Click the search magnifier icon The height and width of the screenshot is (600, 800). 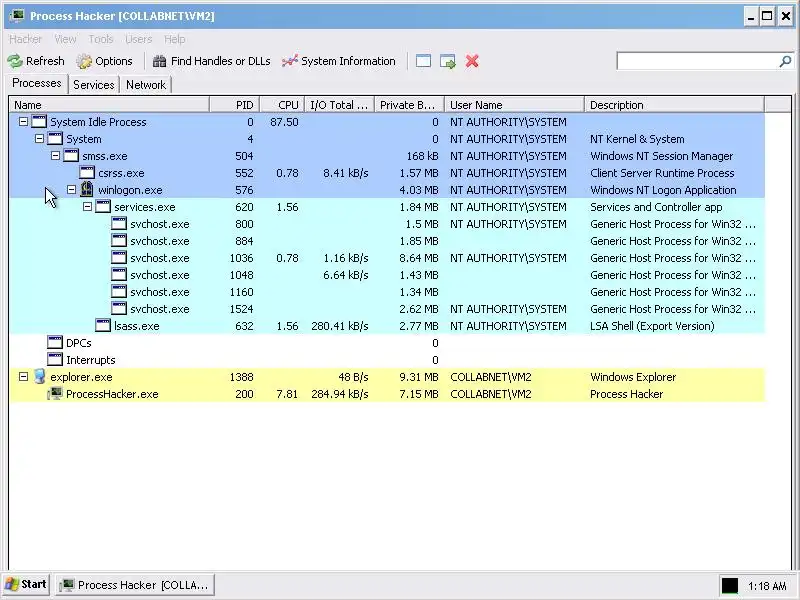pyautogui.click(x=785, y=61)
